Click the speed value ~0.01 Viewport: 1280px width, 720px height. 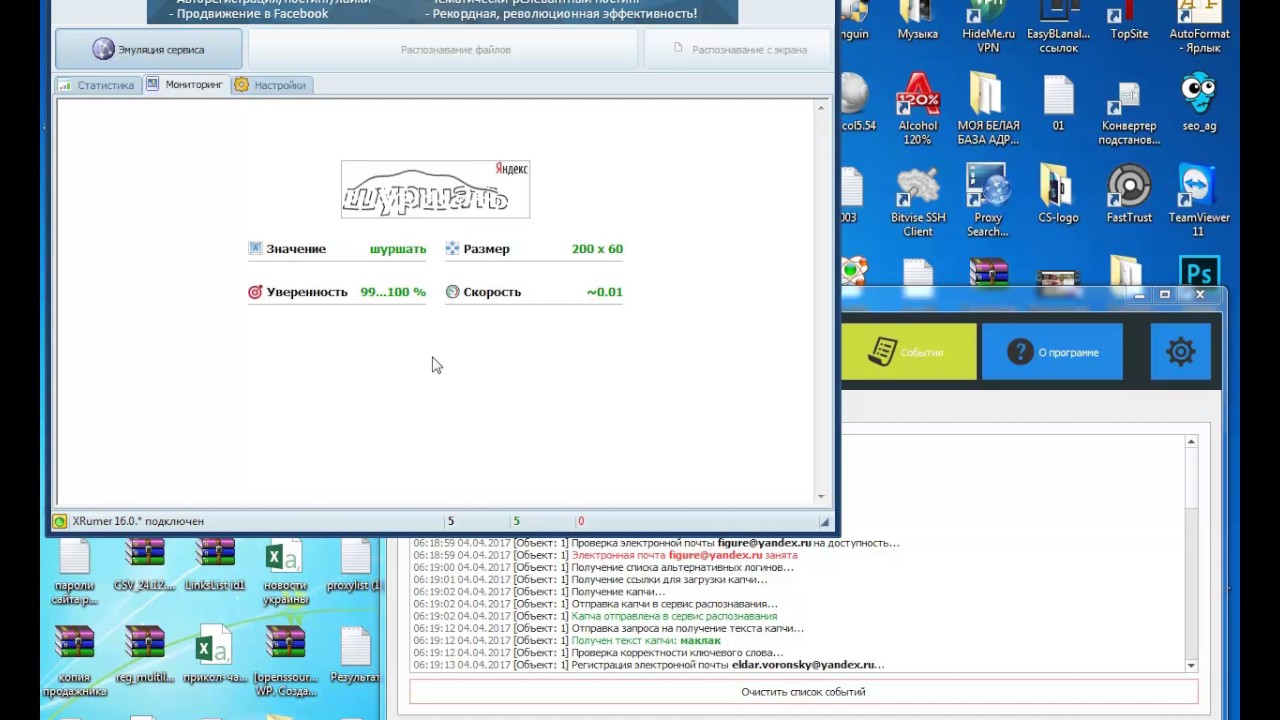coord(604,292)
